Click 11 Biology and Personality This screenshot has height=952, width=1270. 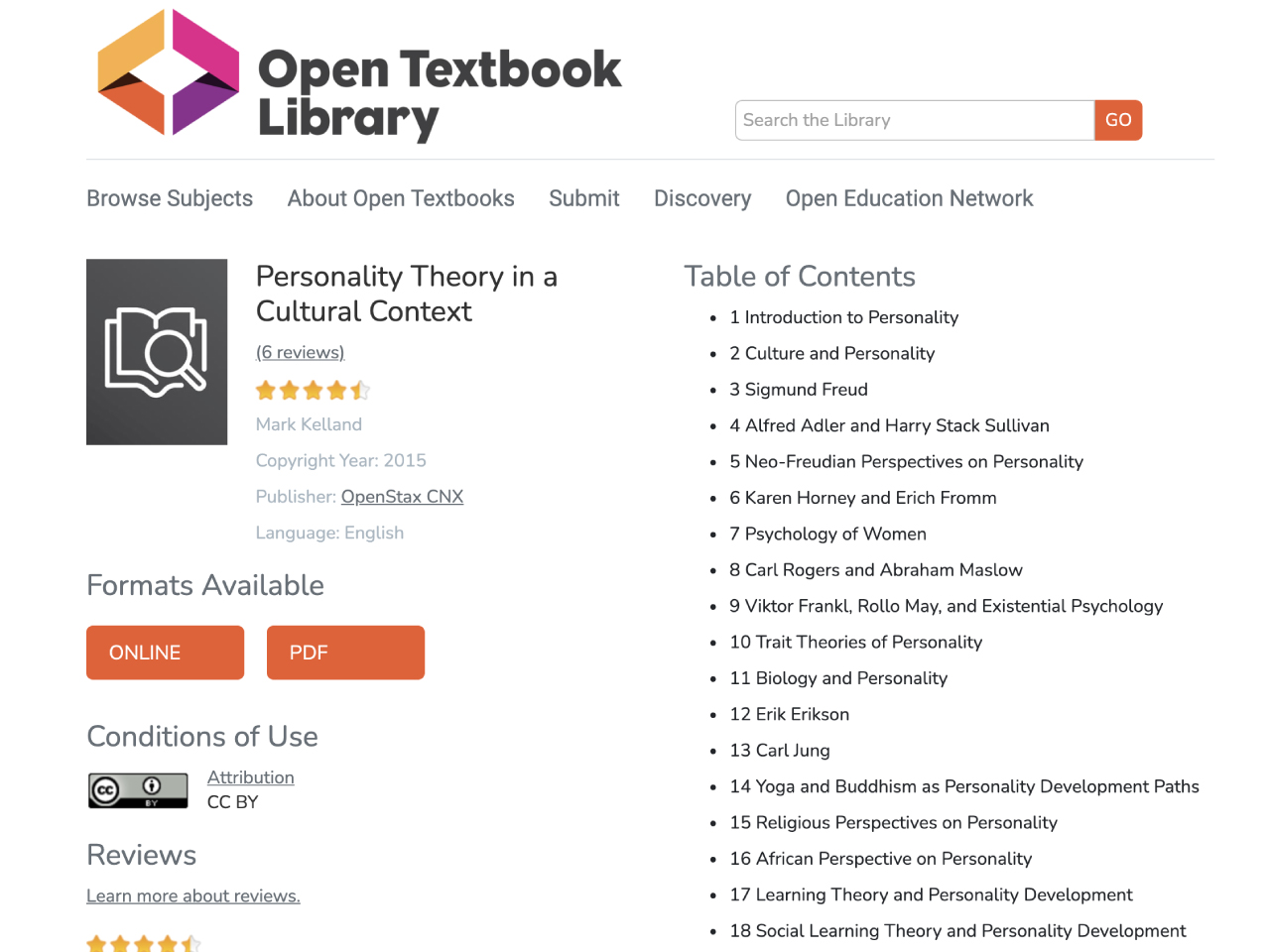838,678
